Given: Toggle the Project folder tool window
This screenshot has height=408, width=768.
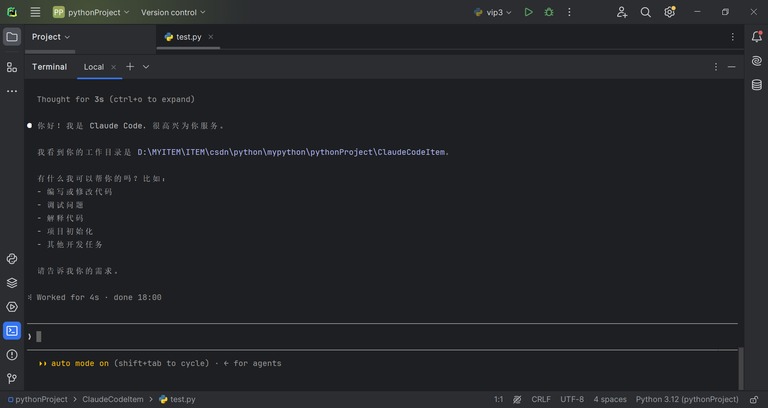Looking at the screenshot, I should tap(12, 37).
